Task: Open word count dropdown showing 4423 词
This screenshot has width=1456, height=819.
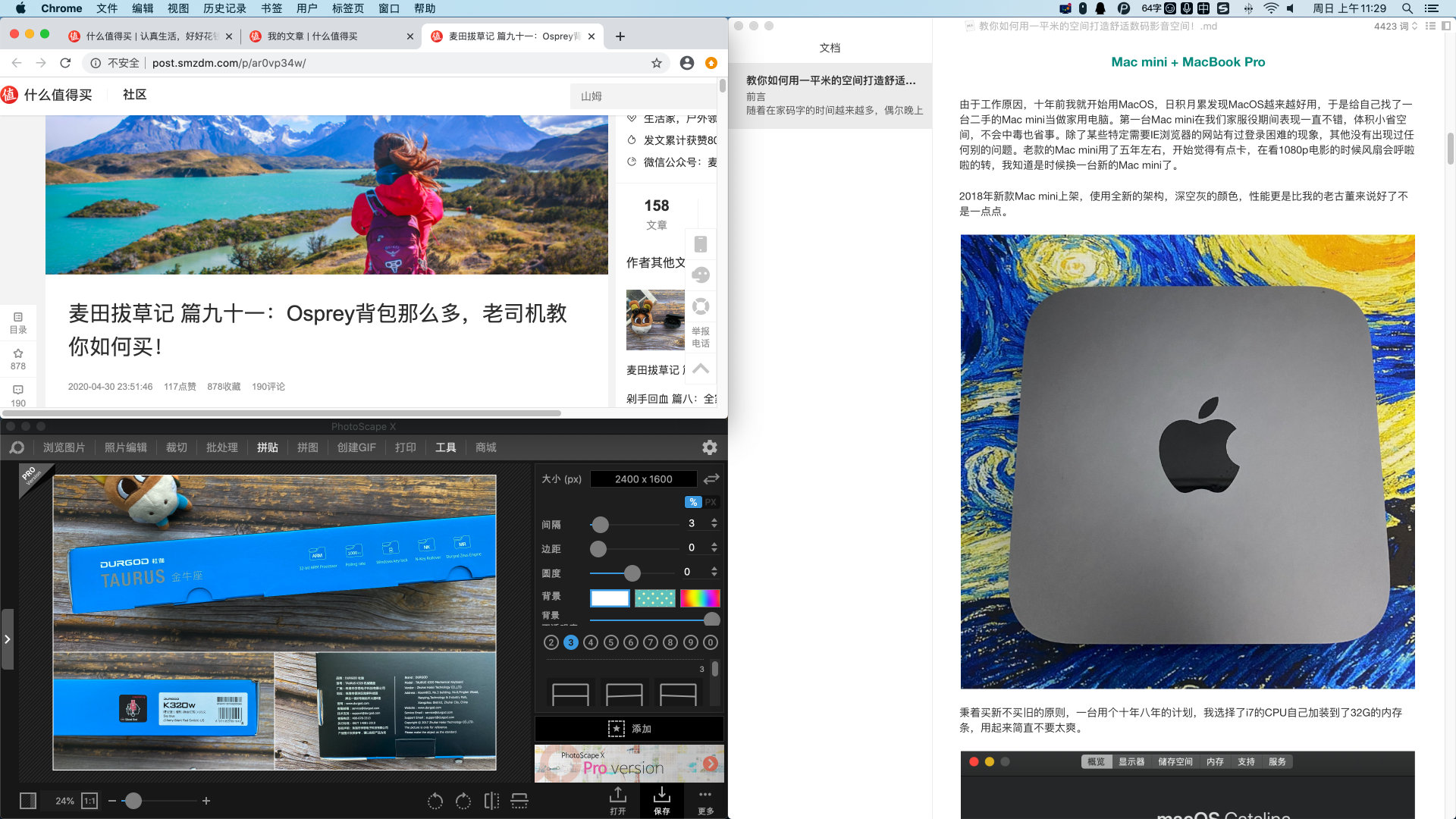Action: pyautogui.click(x=1395, y=26)
